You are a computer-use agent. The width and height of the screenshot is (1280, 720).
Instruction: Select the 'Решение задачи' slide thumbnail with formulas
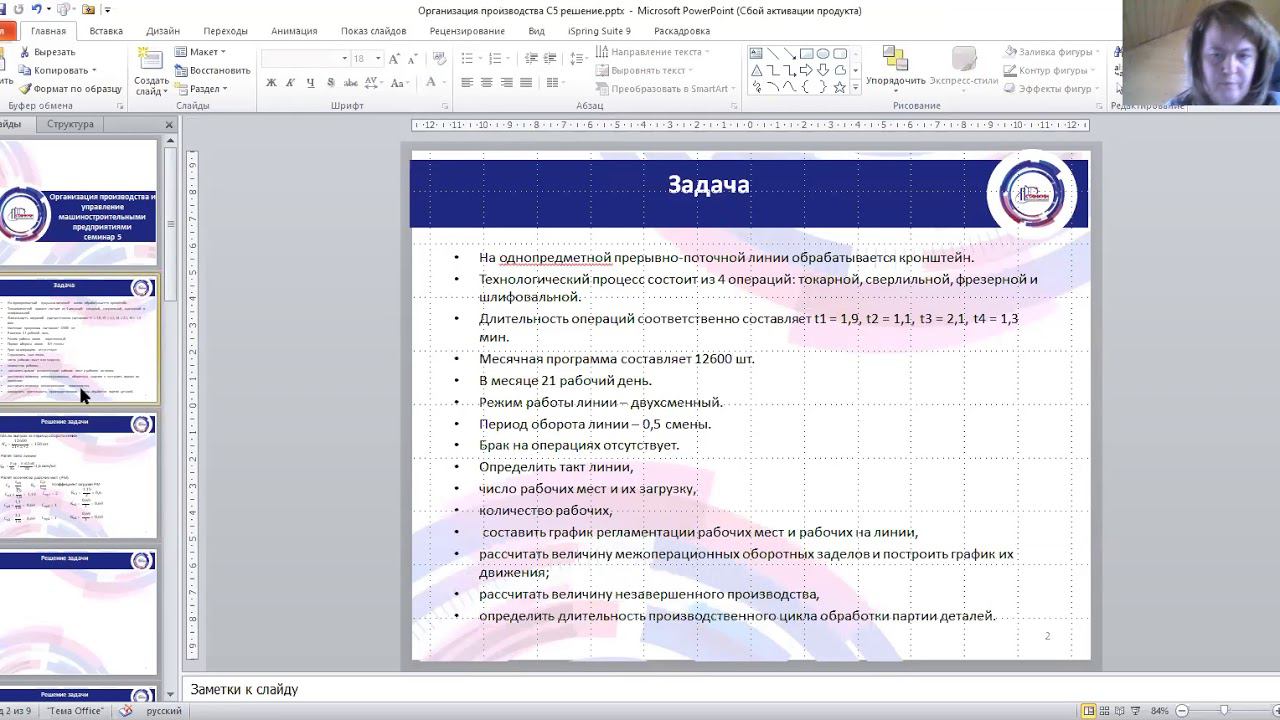pyautogui.click(x=78, y=476)
